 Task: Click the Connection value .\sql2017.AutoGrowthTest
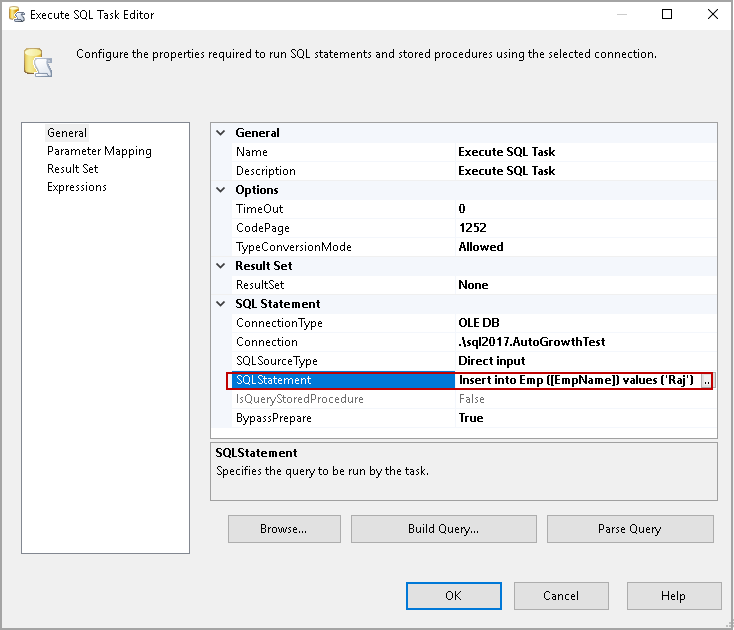(531, 342)
